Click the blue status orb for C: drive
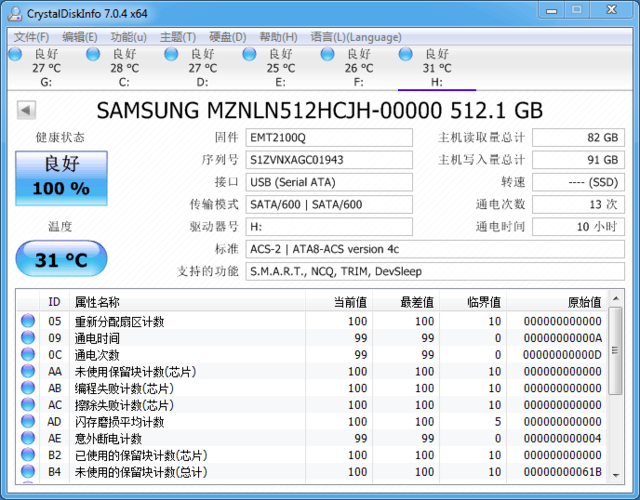The image size is (640, 500). [93, 54]
